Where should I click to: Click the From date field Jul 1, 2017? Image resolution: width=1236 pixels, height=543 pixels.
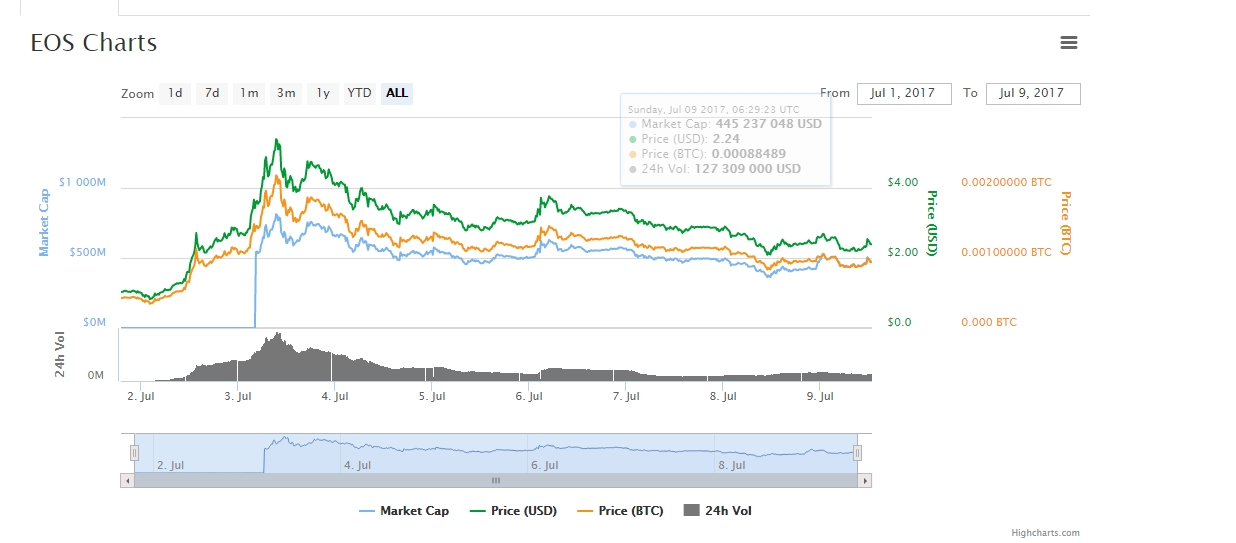(904, 93)
